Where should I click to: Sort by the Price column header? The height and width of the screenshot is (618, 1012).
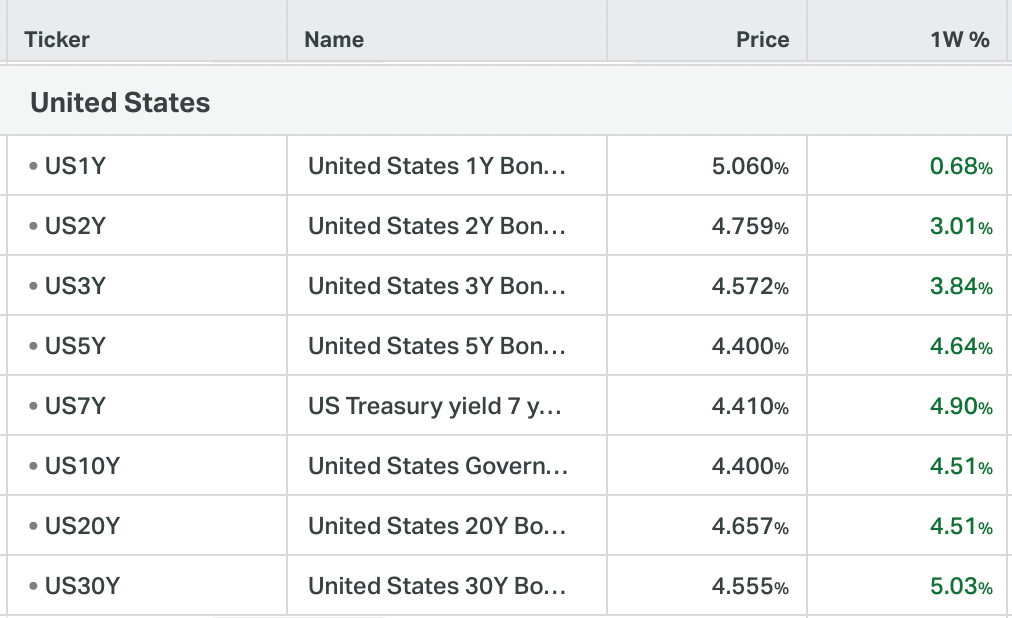[x=762, y=40]
